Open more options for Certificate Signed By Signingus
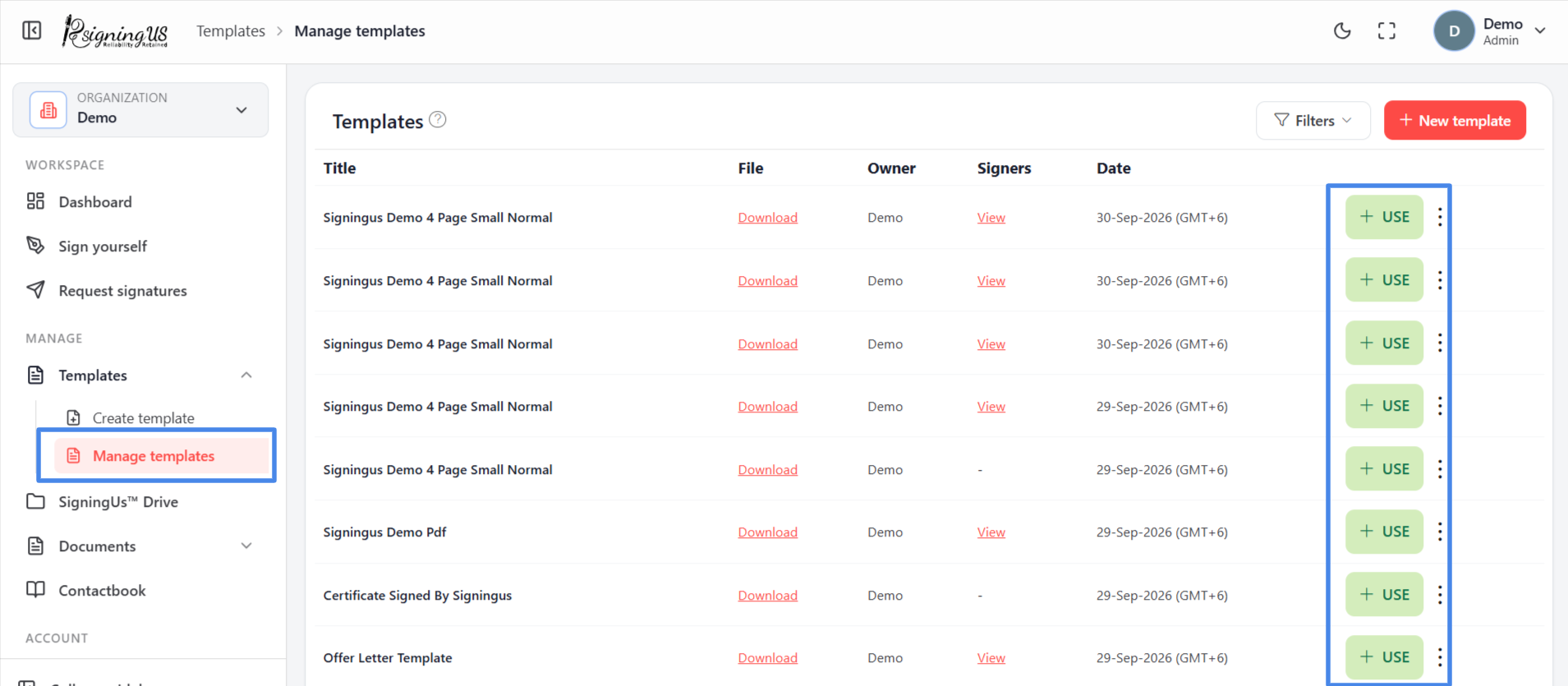The width and height of the screenshot is (1568, 686). pyautogui.click(x=1440, y=595)
